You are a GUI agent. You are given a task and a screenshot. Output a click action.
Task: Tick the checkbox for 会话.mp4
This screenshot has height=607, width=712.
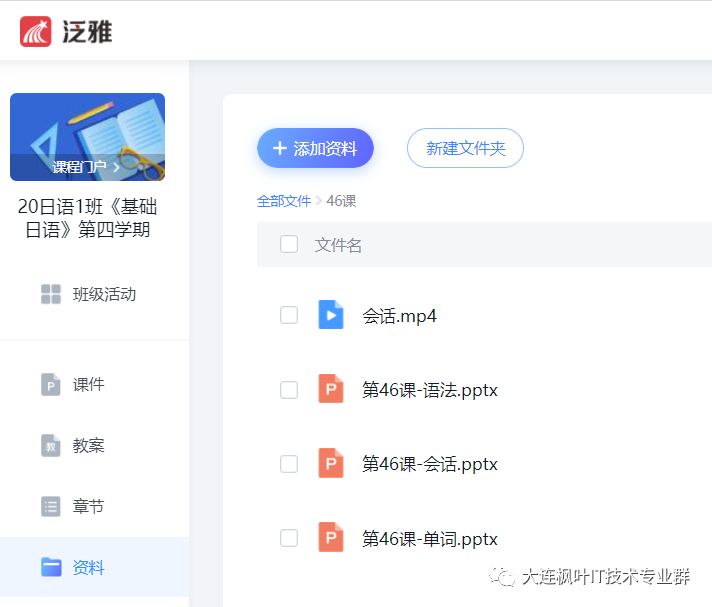pyautogui.click(x=289, y=315)
